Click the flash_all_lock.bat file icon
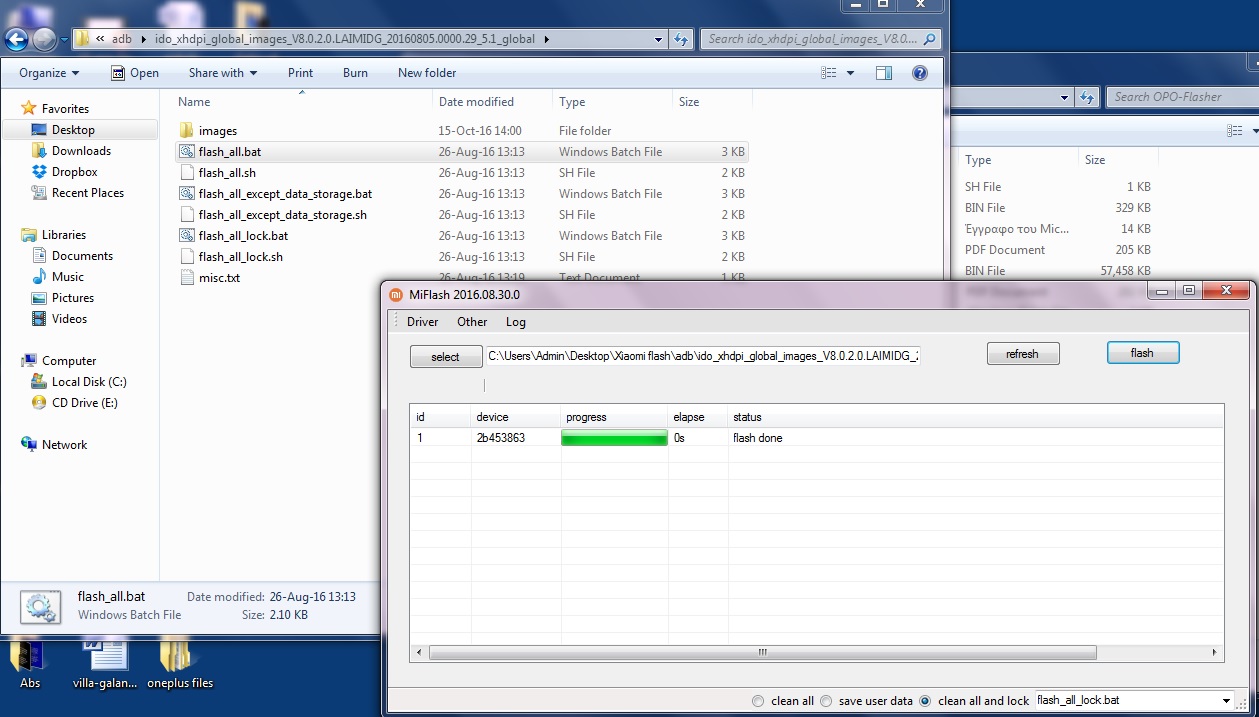The width and height of the screenshot is (1259, 717). pyautogui.click(x=187, y=236)
